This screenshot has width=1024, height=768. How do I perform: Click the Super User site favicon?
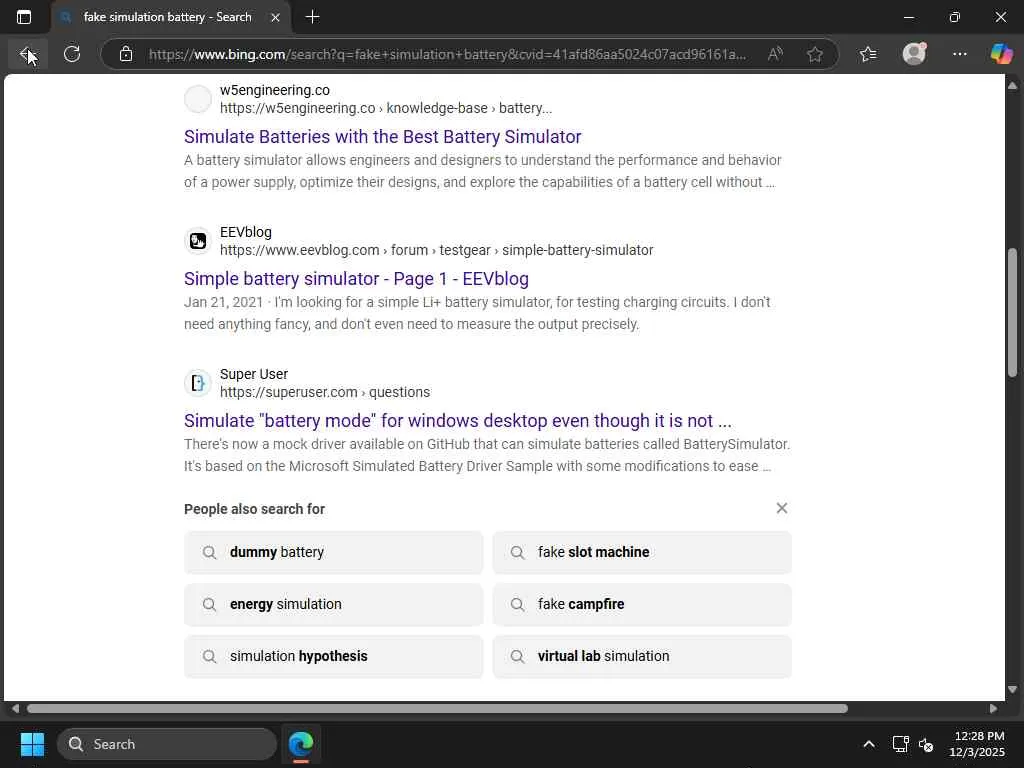click(197, 383)
